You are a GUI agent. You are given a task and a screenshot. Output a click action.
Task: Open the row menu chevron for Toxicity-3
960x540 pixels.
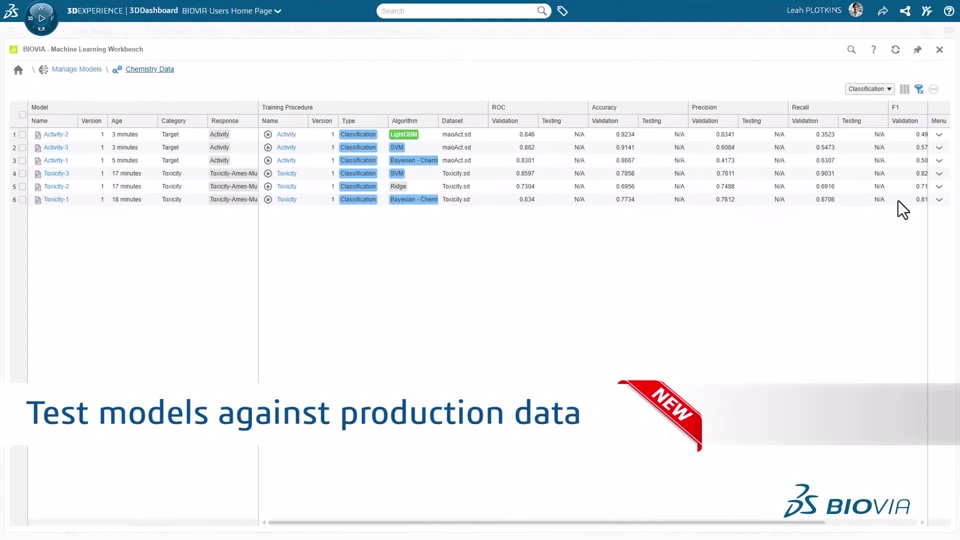pos(939,174)
